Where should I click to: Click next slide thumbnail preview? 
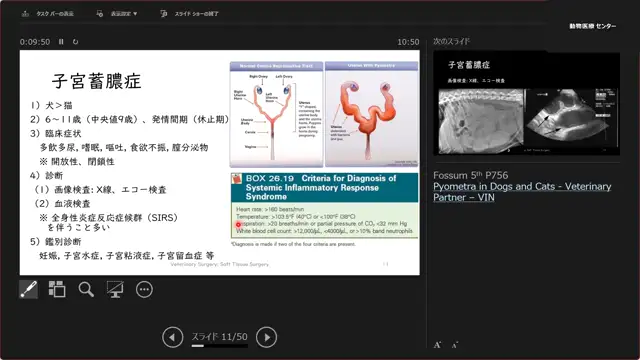point(527,103)
